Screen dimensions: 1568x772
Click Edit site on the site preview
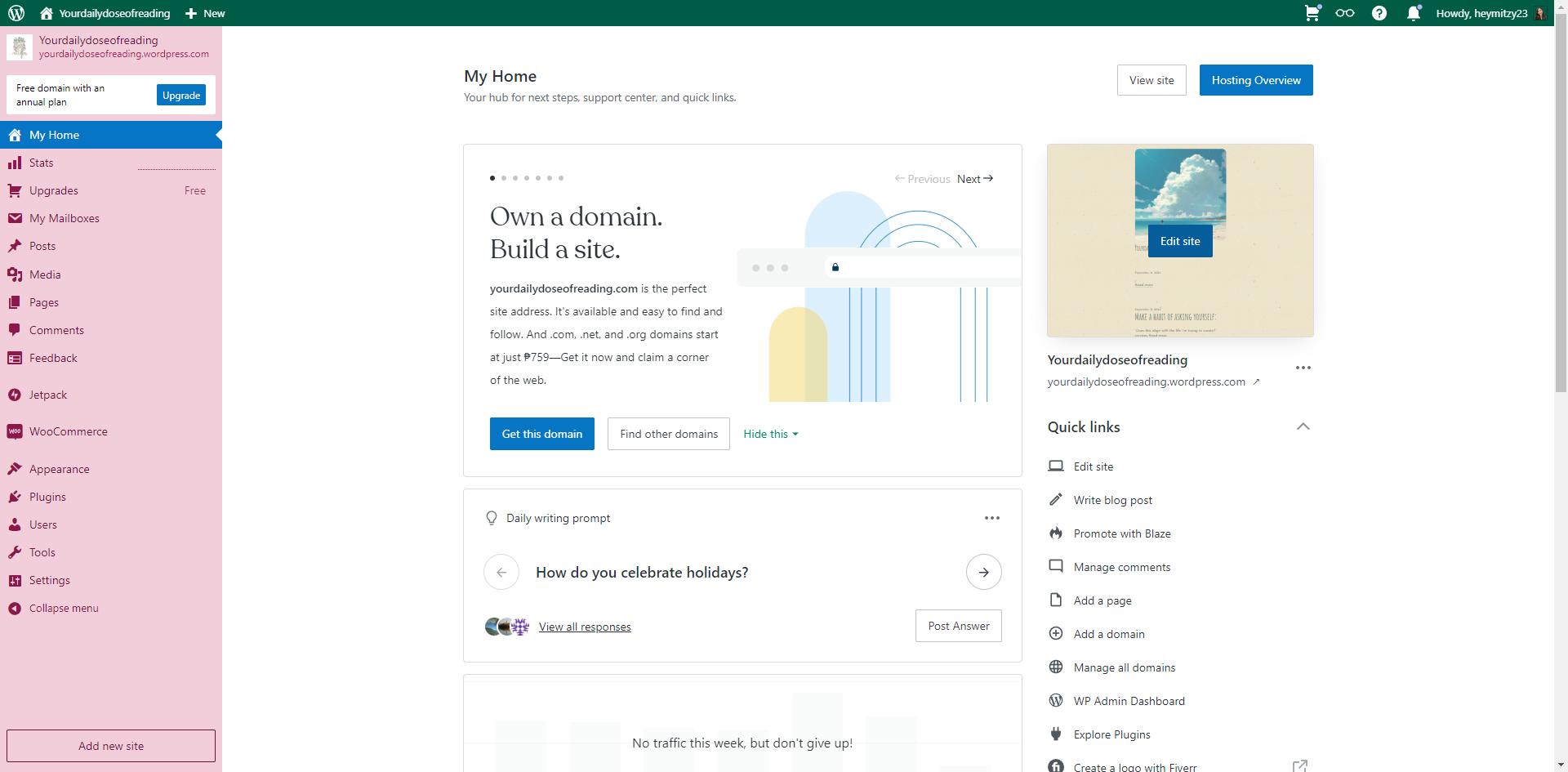tap(1180, 241)
